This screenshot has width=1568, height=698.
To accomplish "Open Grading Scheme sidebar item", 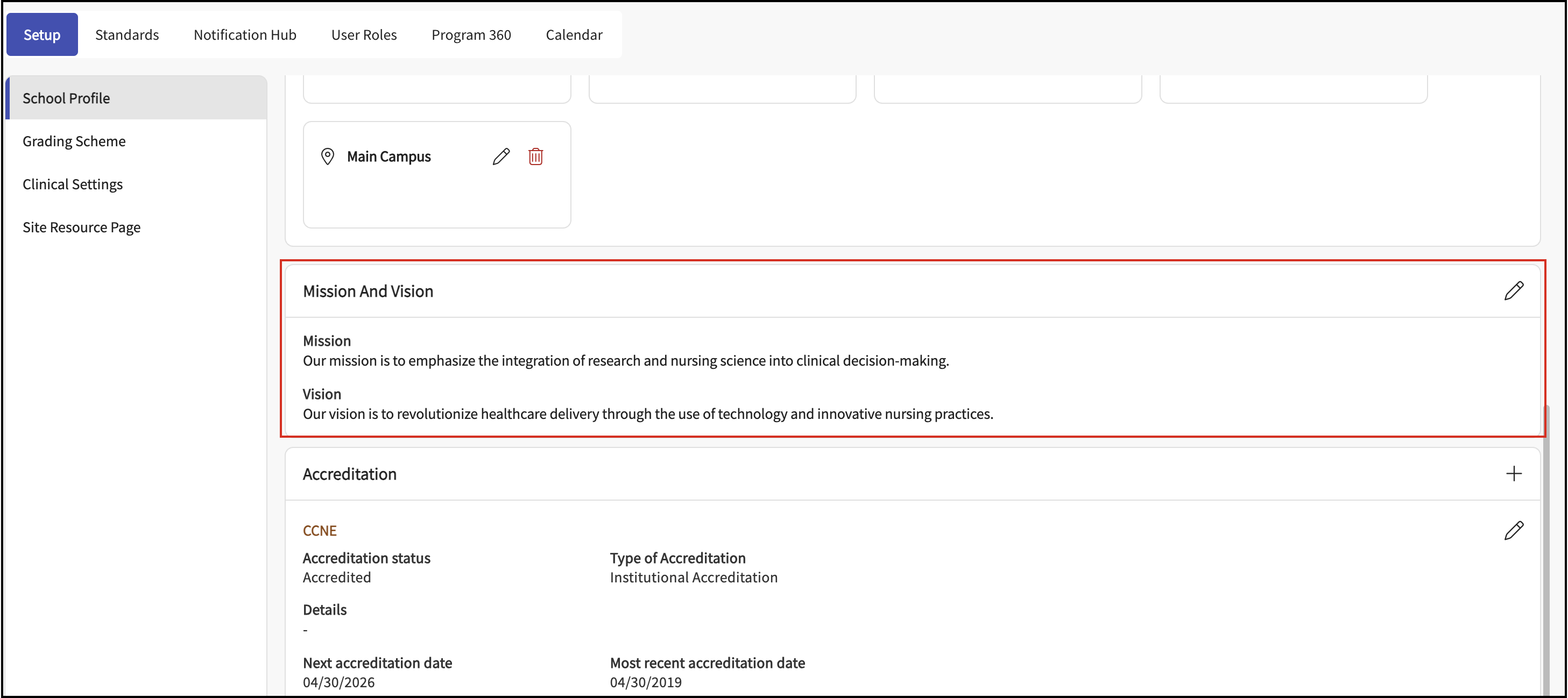I will point(74,141).
